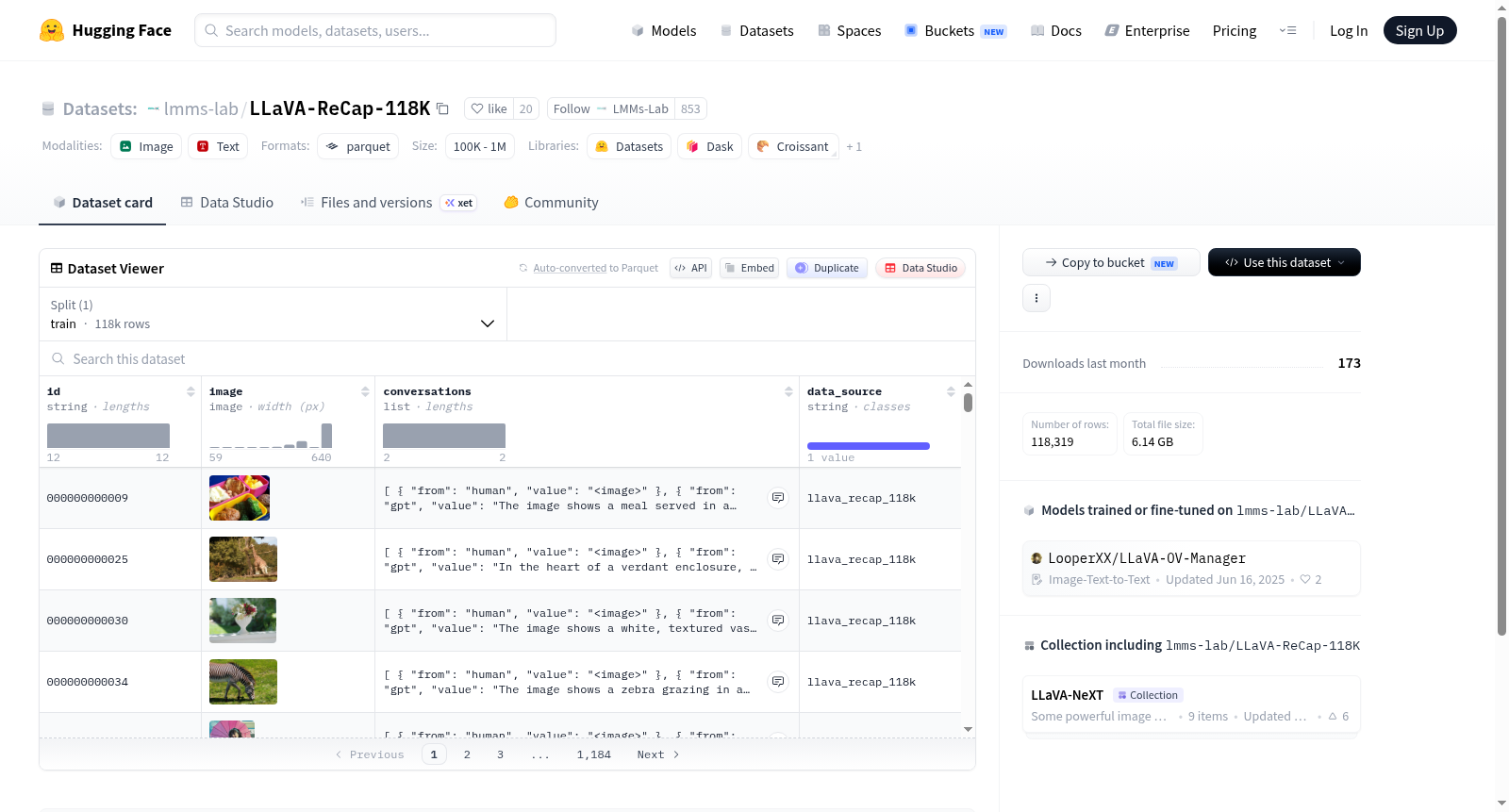Viewport: 1509px width, 812px height.
Task: Toggle sort on data_source column
Action: [951, 391]
